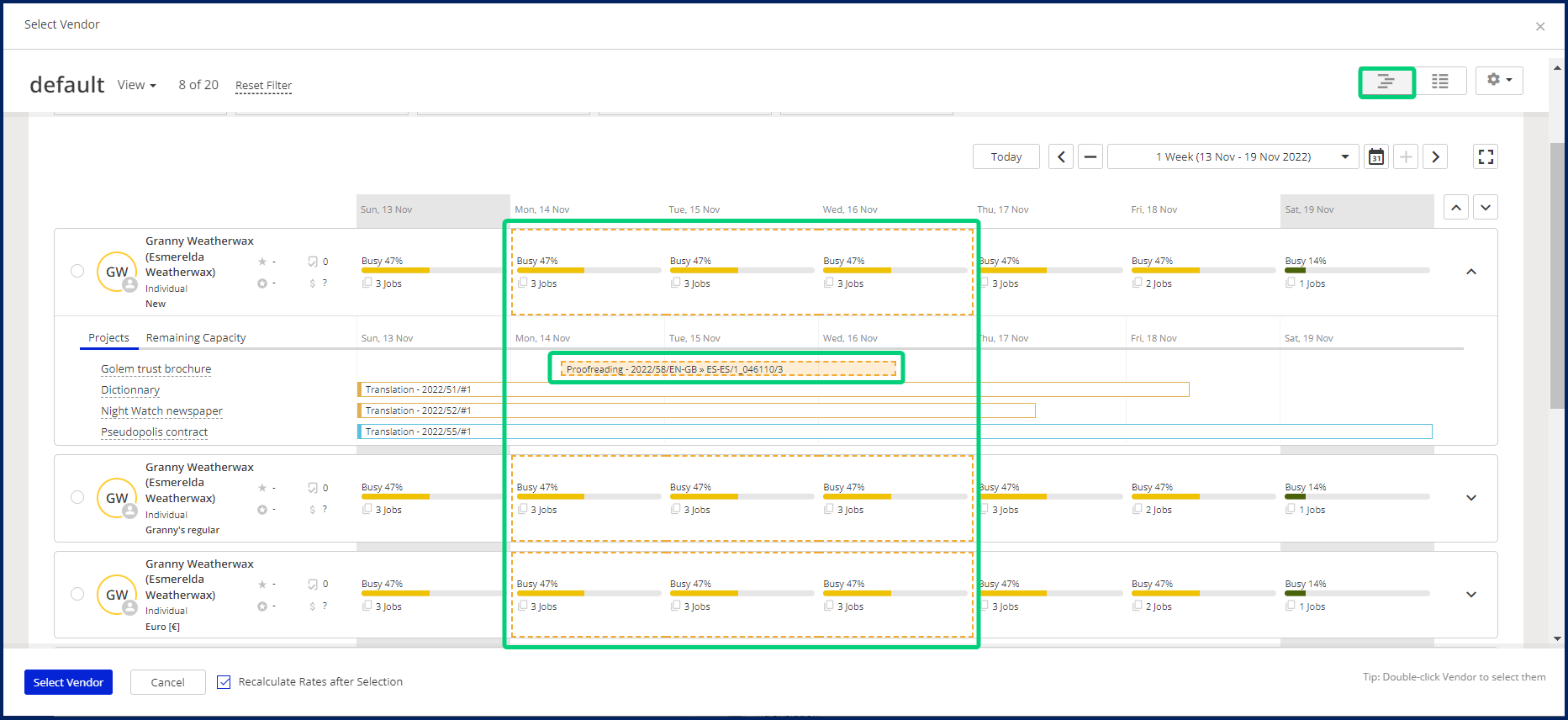The height and width of the screenshot is (720, 1568).
Task: Open the 1 Week date range dropdown
Action: pos(1233,156)
